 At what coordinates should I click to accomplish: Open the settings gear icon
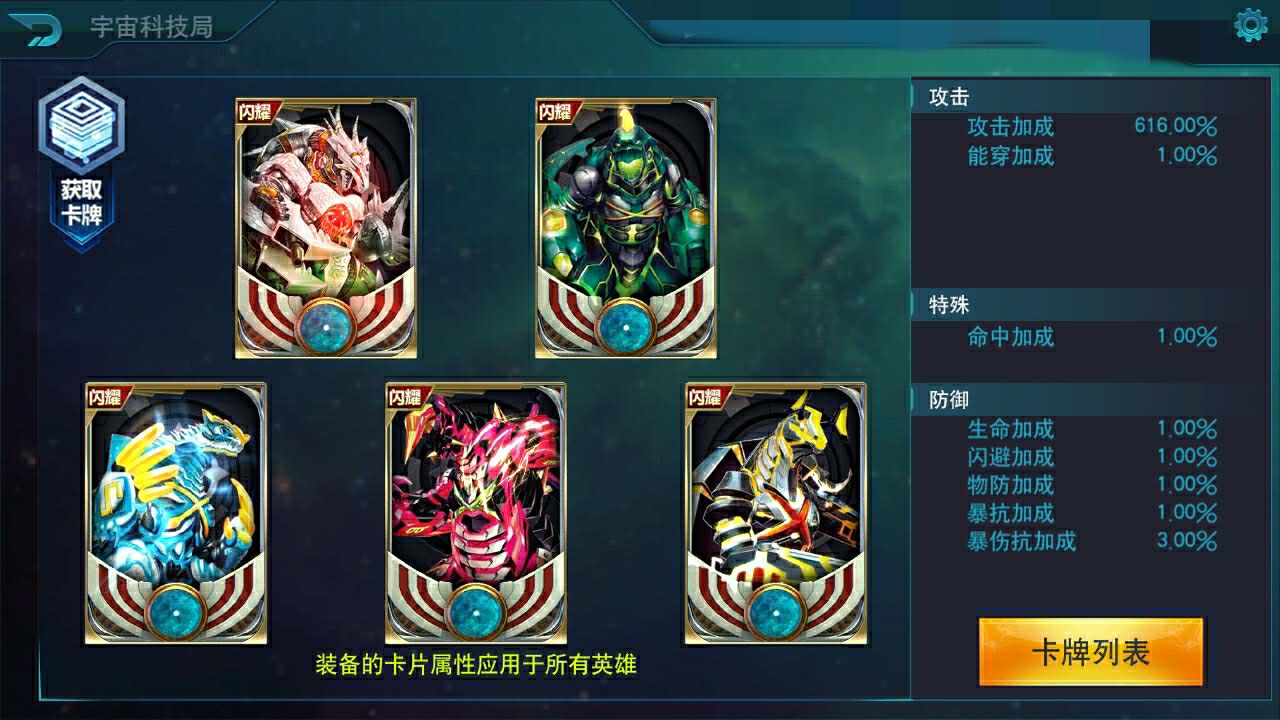click(1251, 25)
